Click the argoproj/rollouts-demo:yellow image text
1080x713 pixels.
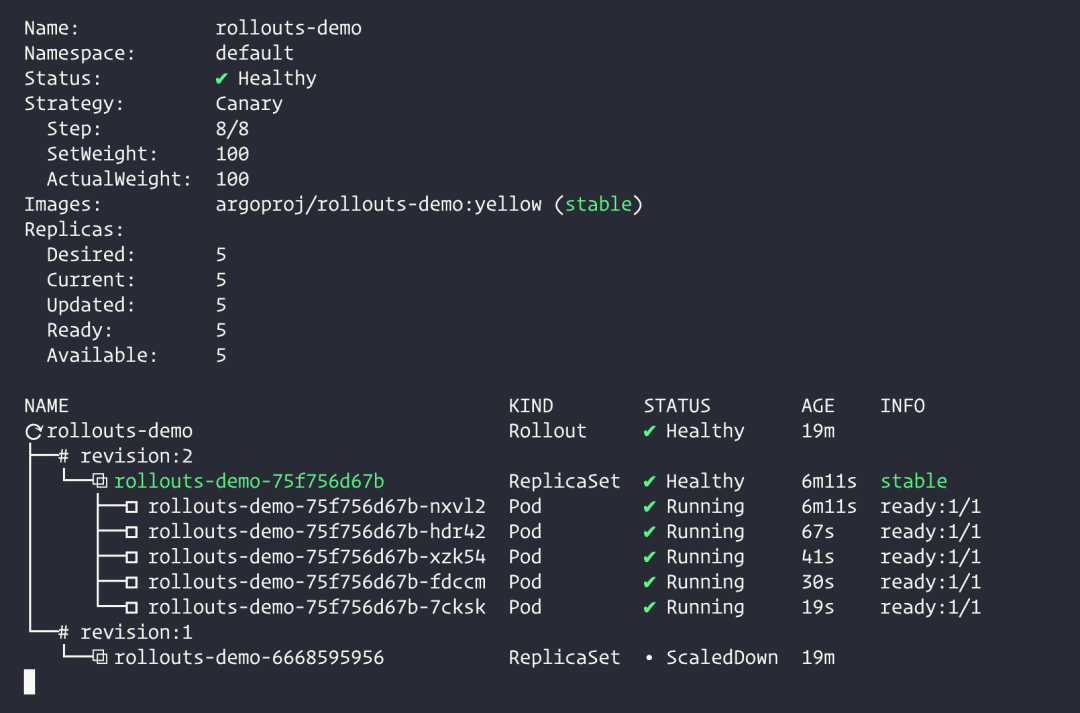tap(378, 205)
